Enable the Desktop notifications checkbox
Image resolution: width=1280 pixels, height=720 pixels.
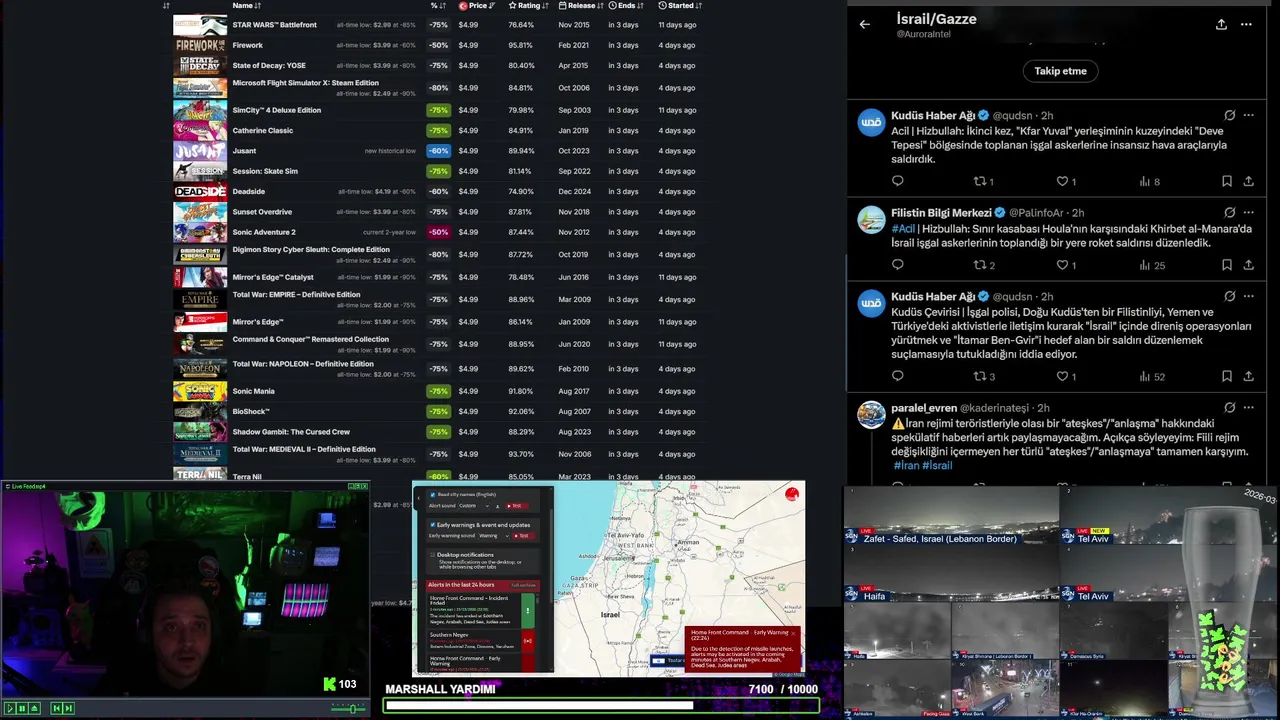pos(432,554)
